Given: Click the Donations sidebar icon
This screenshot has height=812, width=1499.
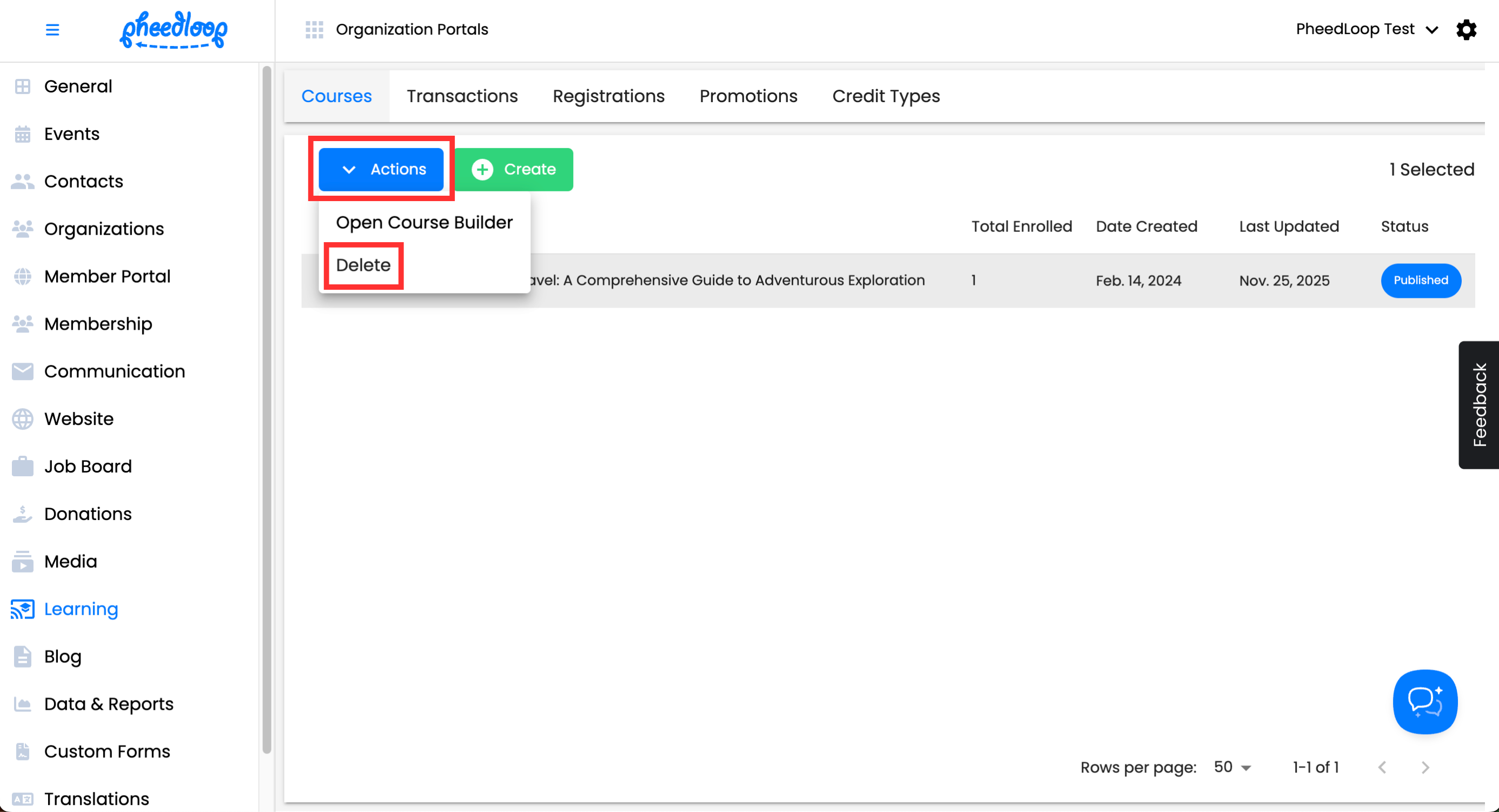Looking at the screenshot, I should [23, 514].
